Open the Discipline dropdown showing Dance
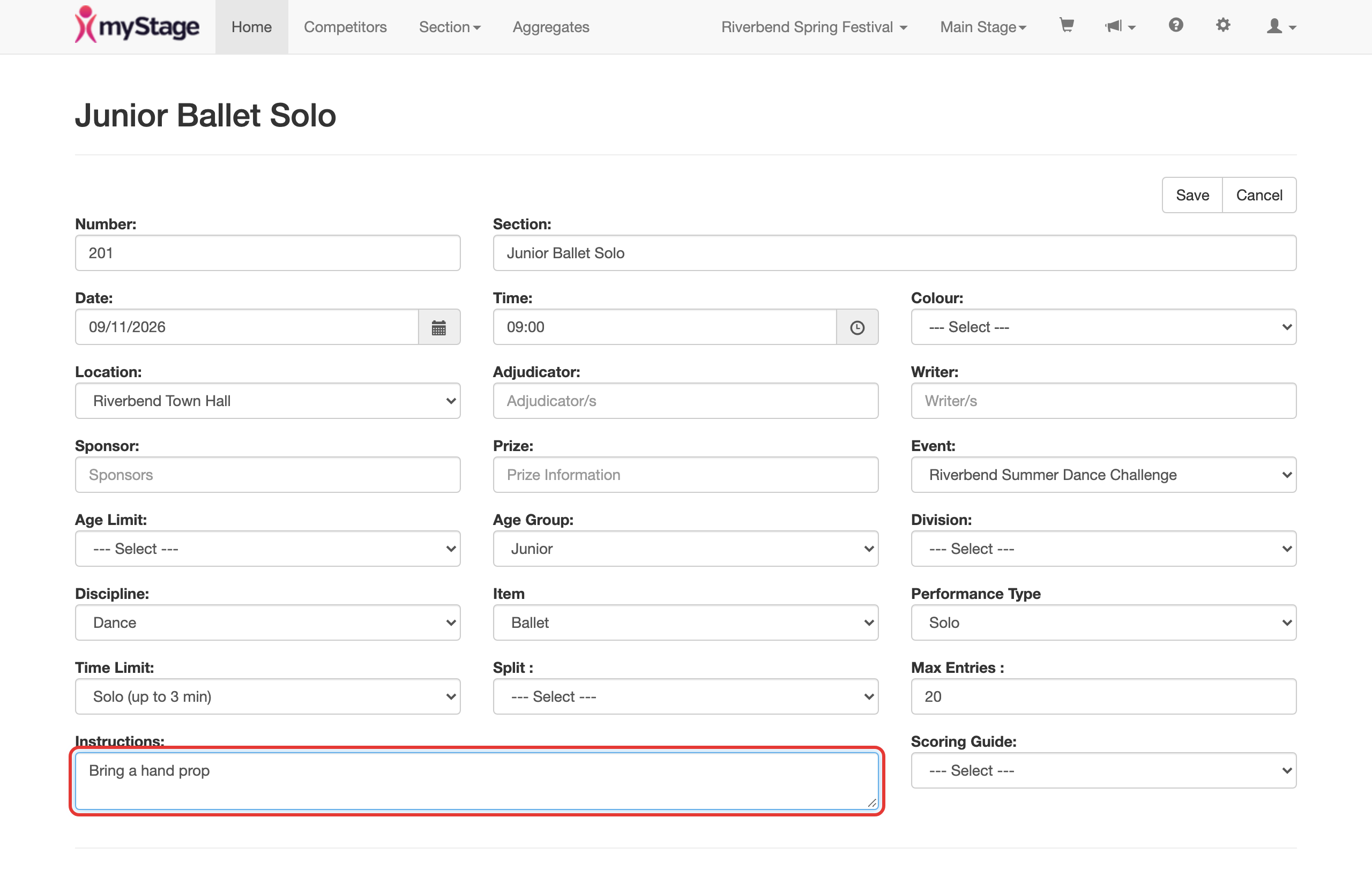The width and height of the screenshot is (1372, 870). [268, 623]
